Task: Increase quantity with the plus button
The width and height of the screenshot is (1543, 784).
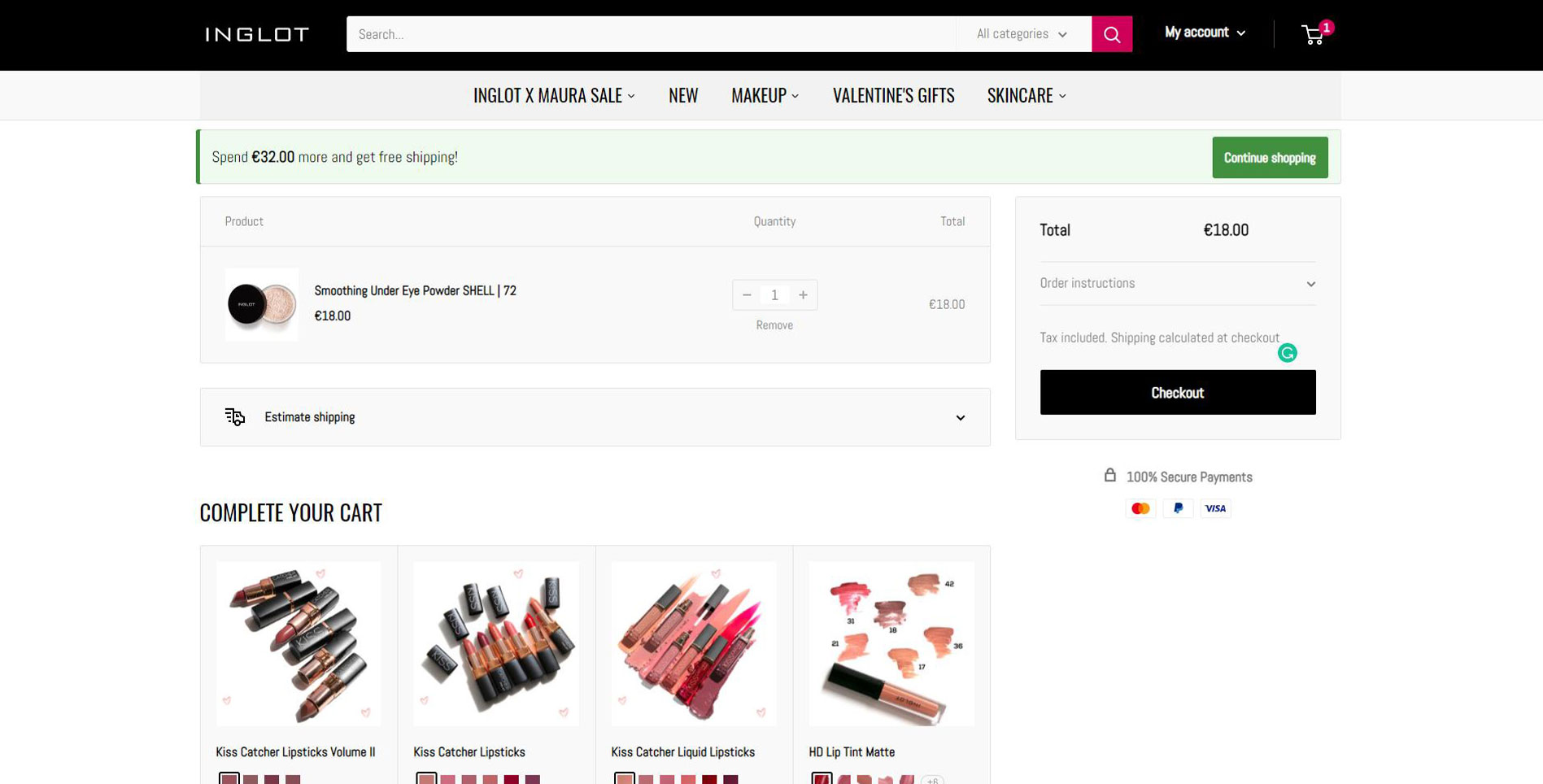Action: (803, 295)
